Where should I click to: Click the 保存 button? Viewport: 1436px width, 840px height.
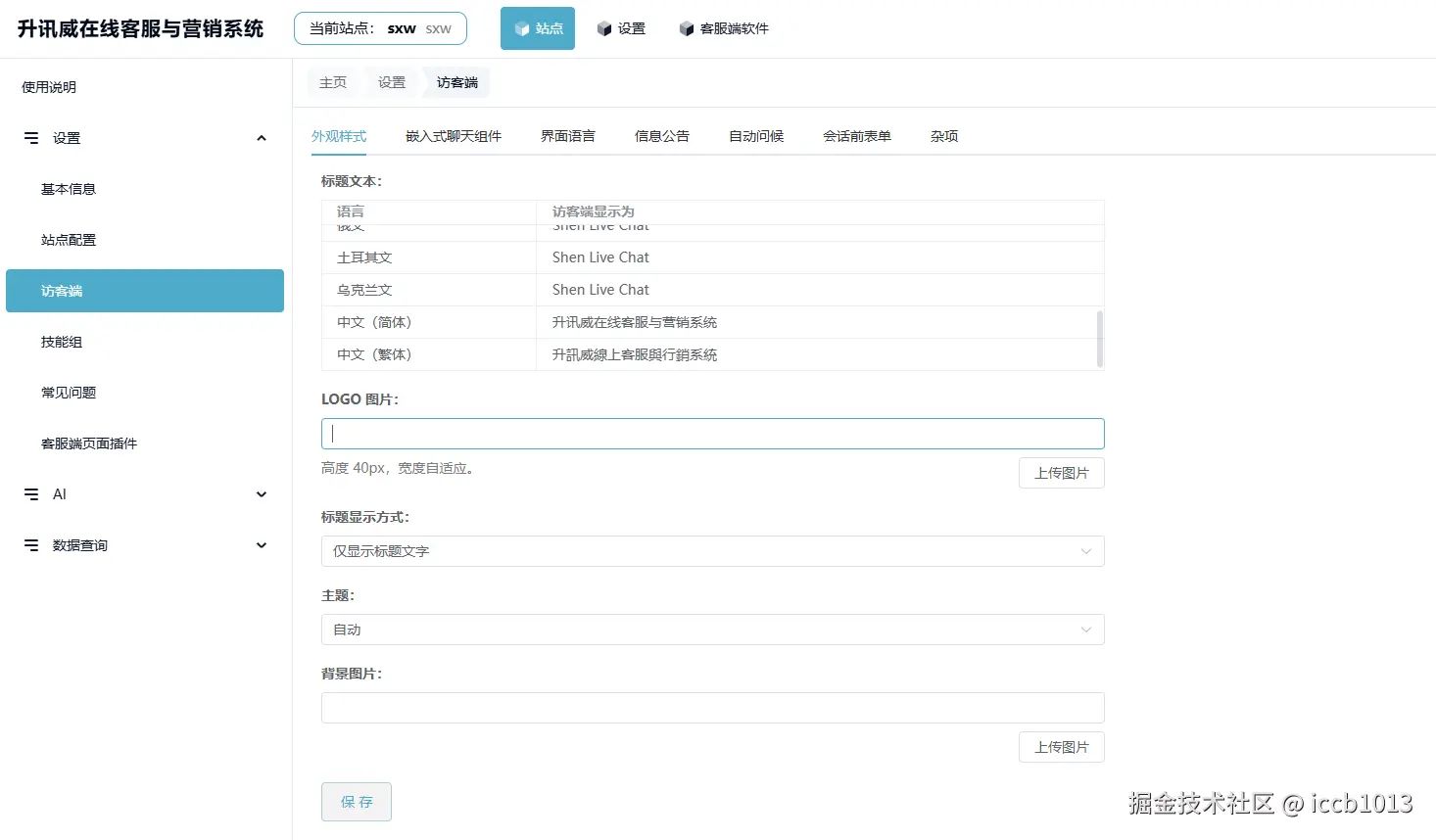[356, 801]
